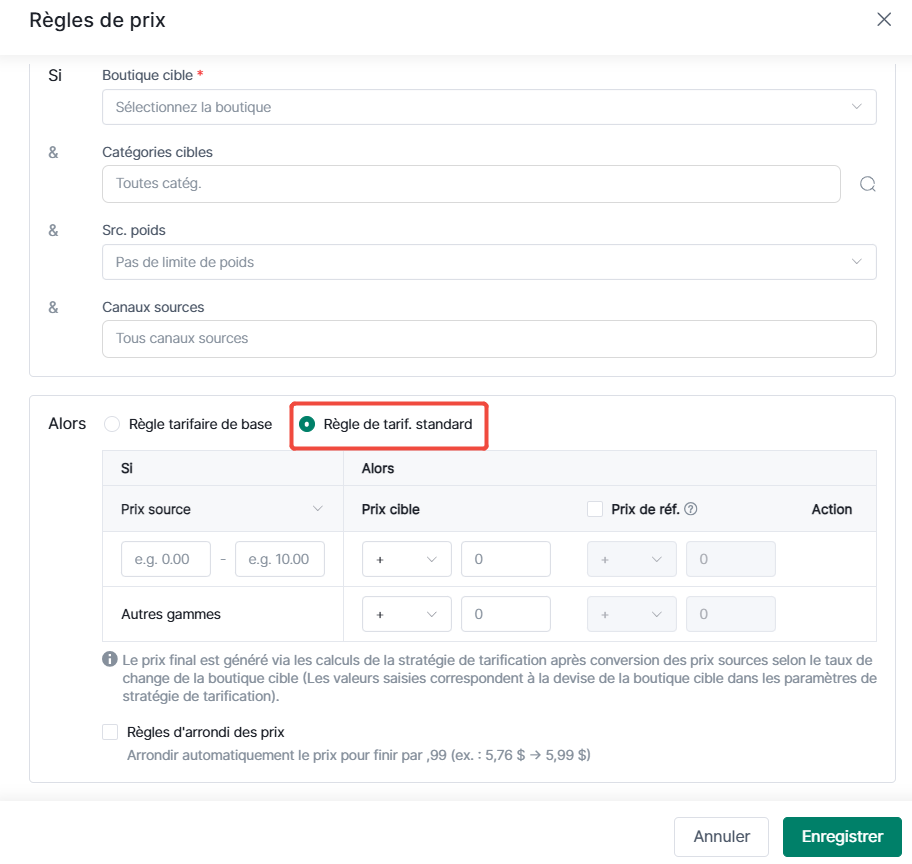The image size is (912, 864).
Task: Click the Canaux sources input field
Action: (489, 339)
